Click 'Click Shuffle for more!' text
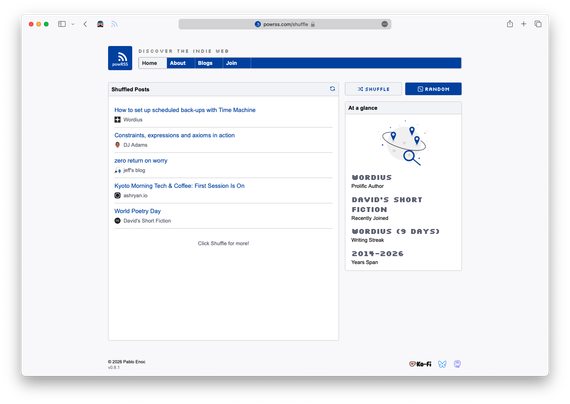570x404 pixels. click(223, 243)
